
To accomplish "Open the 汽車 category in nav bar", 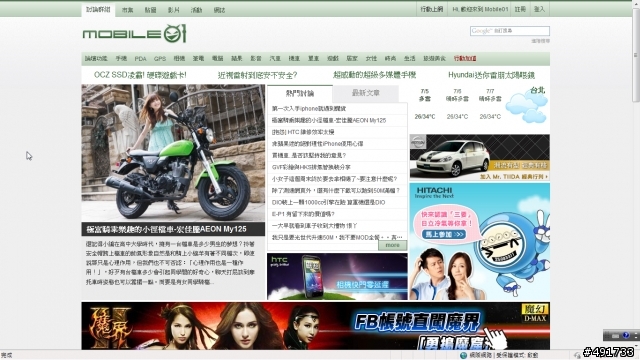I will 275,58.
